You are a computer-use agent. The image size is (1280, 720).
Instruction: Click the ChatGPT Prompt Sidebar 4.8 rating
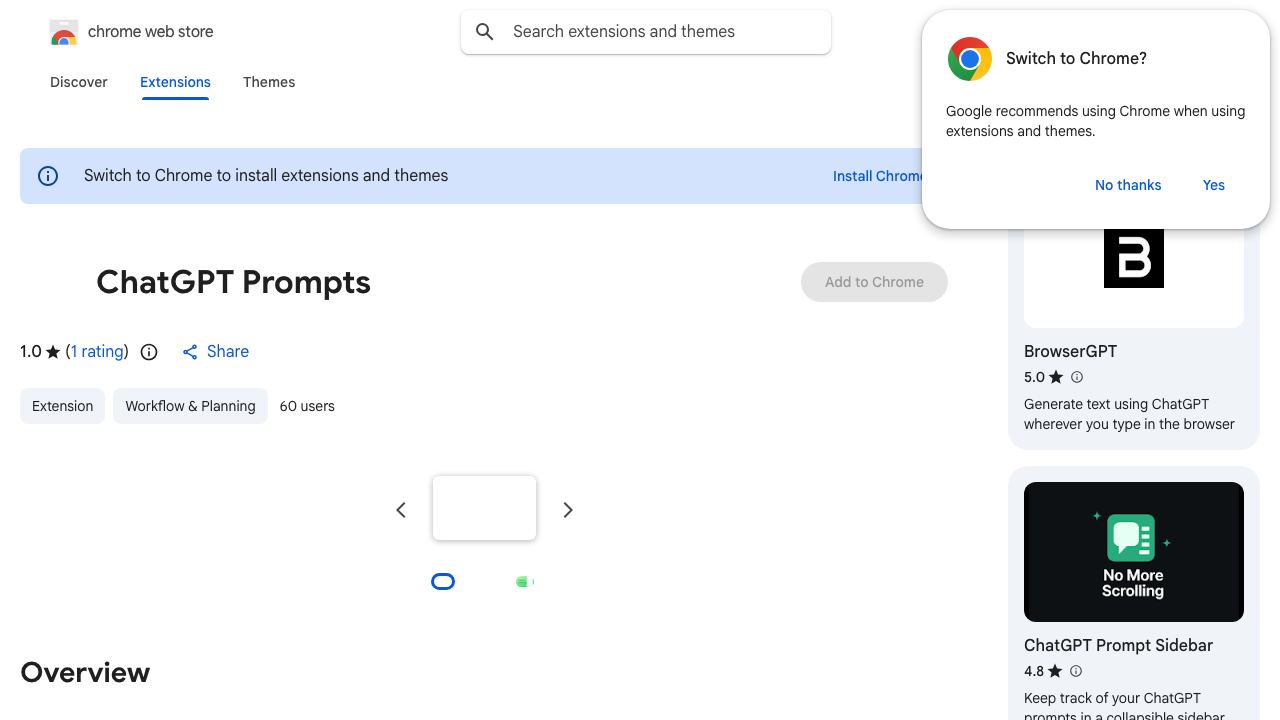pyautogui.click(x=1034, y=671)
